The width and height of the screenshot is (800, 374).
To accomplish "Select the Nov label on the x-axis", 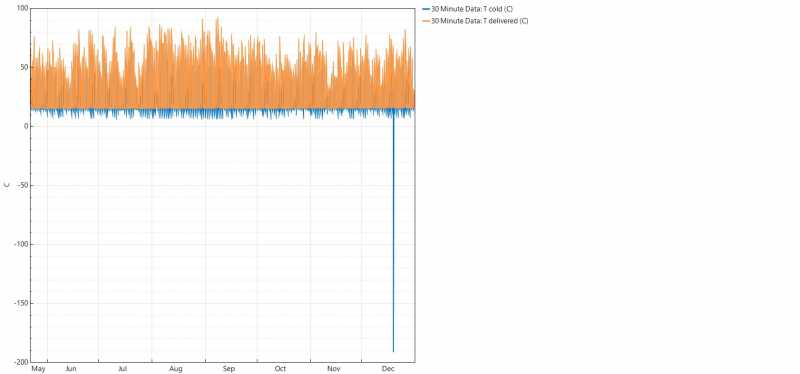I will tap(334, 369).
